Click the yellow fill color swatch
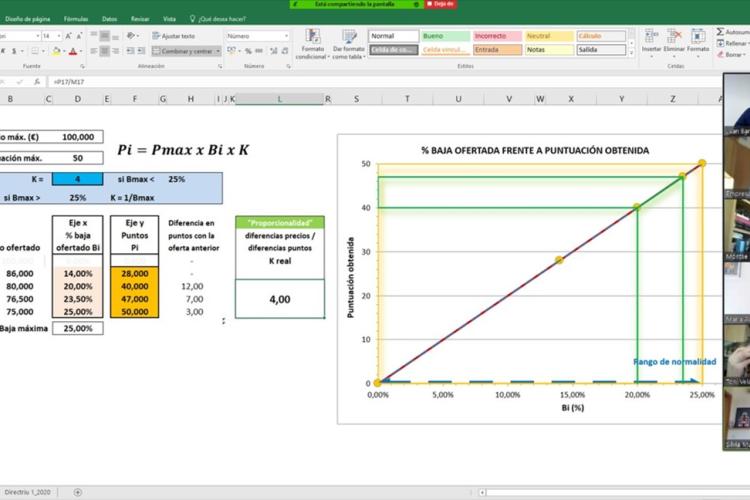Image resolution: width=750 pixels, height=500 pixels. tap(56, 51)
